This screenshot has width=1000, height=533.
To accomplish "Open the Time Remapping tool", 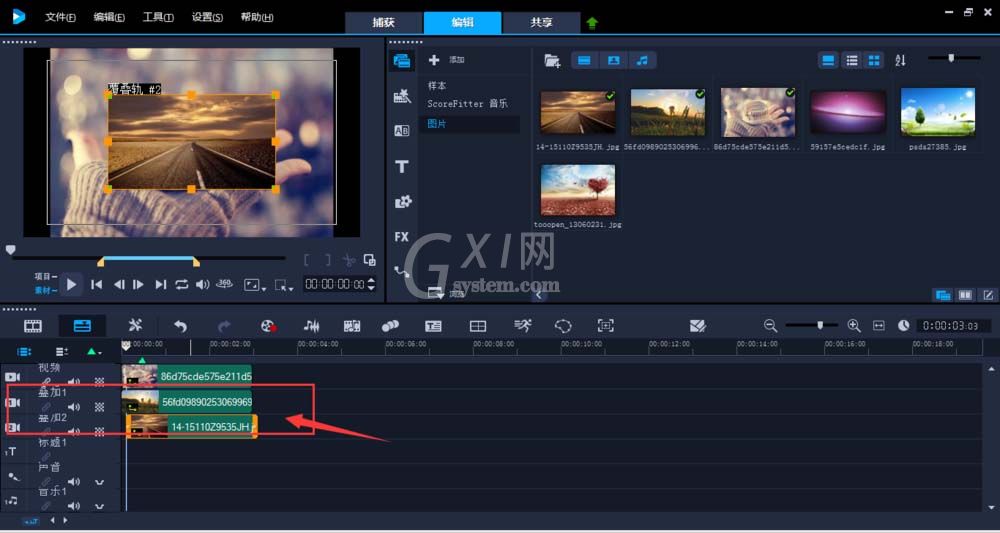I will tap(522, 326).
